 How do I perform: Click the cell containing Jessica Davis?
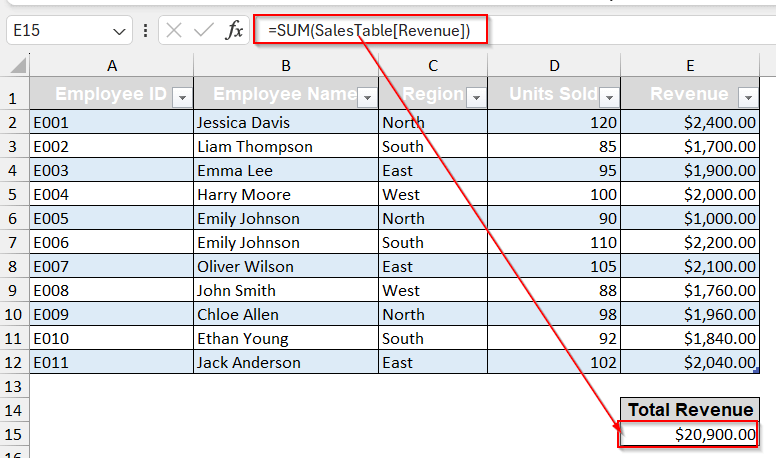click(286, 122)
